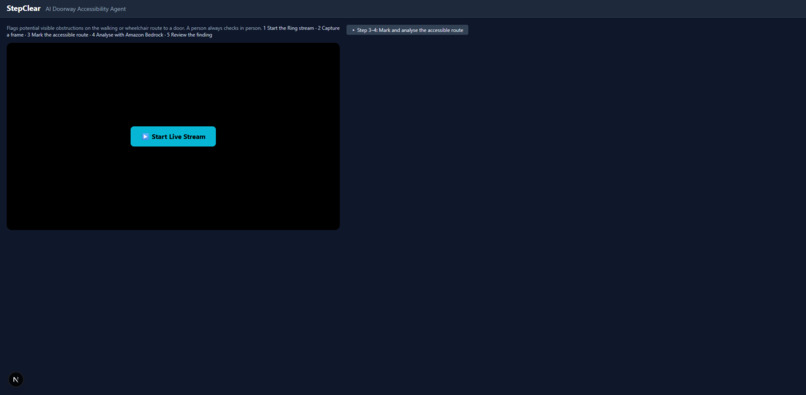Image resolution: width=806 pixels, height=395 pixels.
Task: Click the black video preview area
Action: (173, 136)
